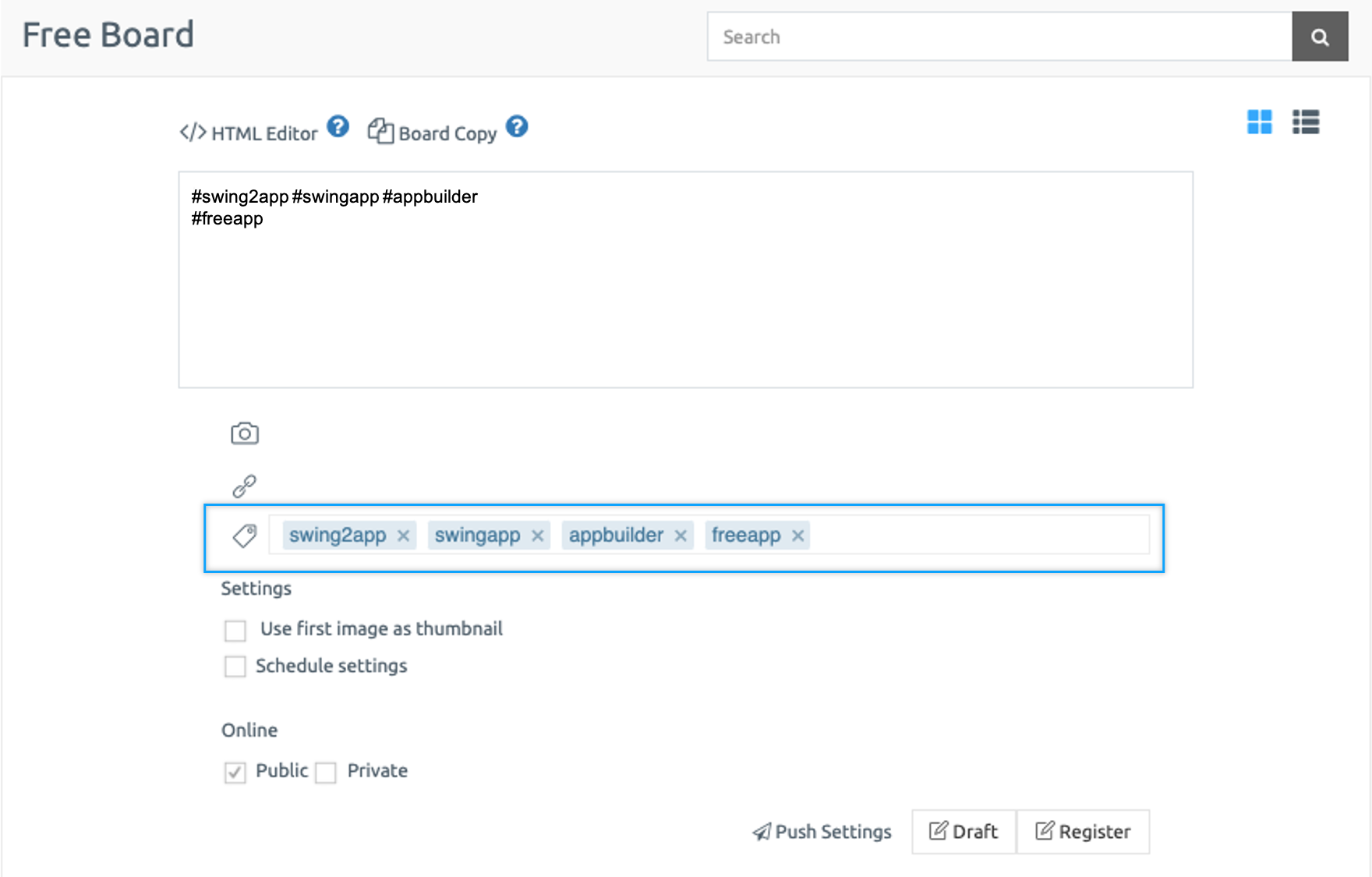The image size is (1372, 877).
Task: Click the link attachment icon
Action: pos(245,486)
